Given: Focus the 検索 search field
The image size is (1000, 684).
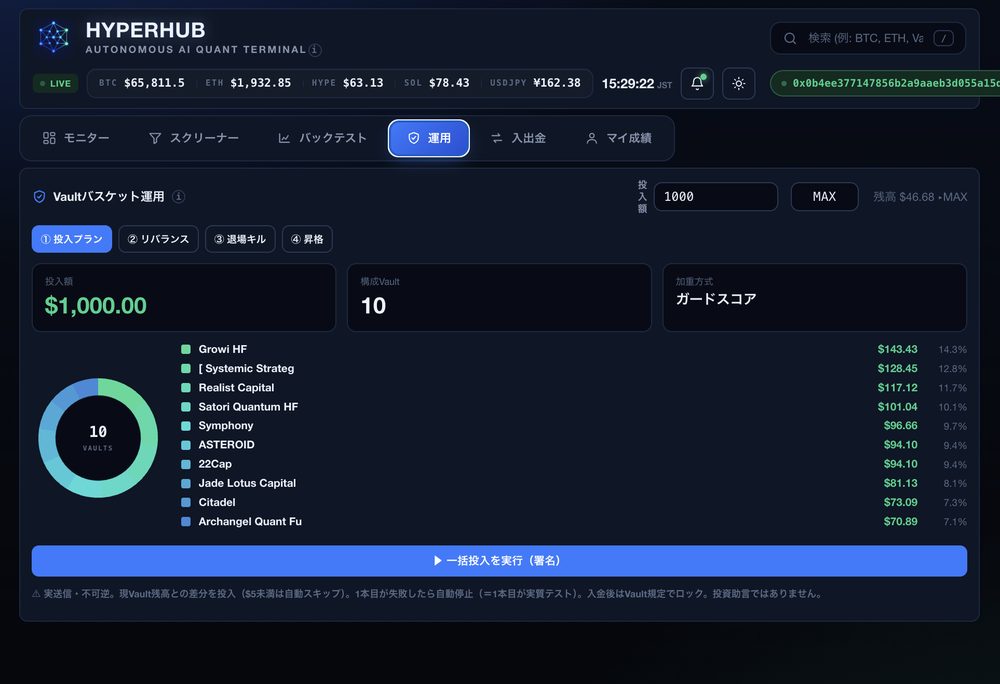Looking at the screenshot, I should click(x=867, y=38).
